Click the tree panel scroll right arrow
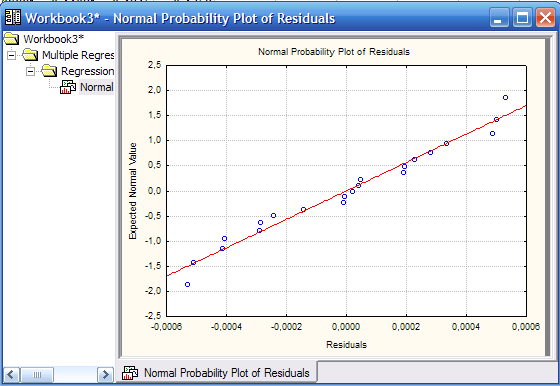 pos(105,375)
